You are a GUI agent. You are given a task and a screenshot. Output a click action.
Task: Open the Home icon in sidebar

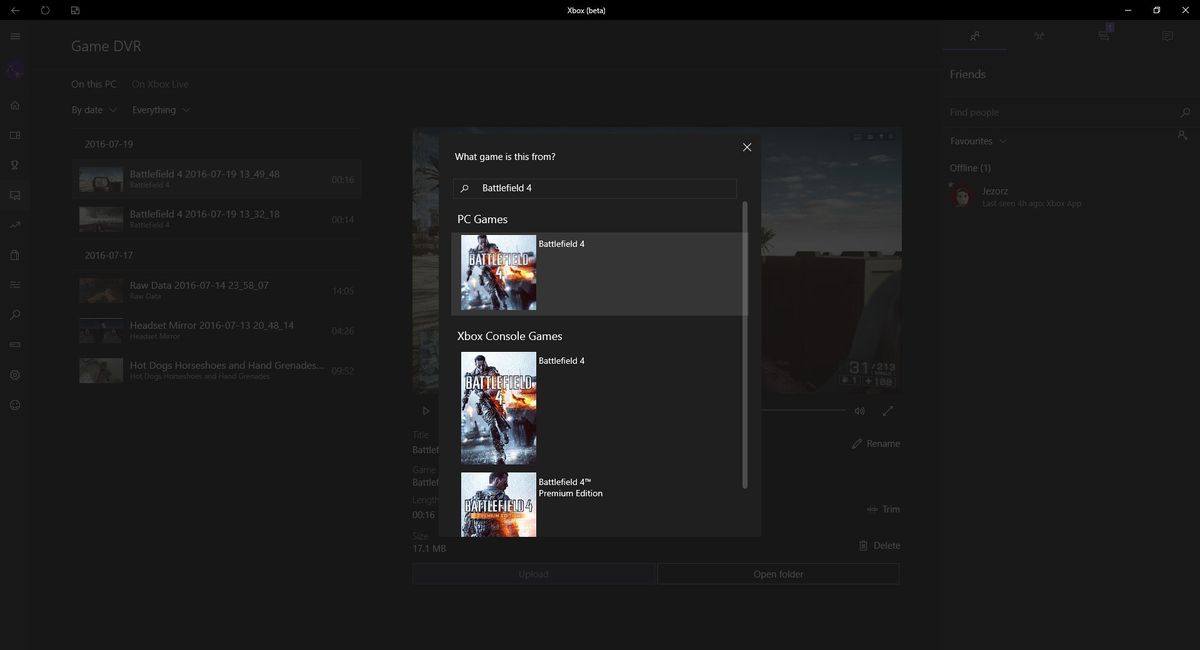[x=15, y=105]
